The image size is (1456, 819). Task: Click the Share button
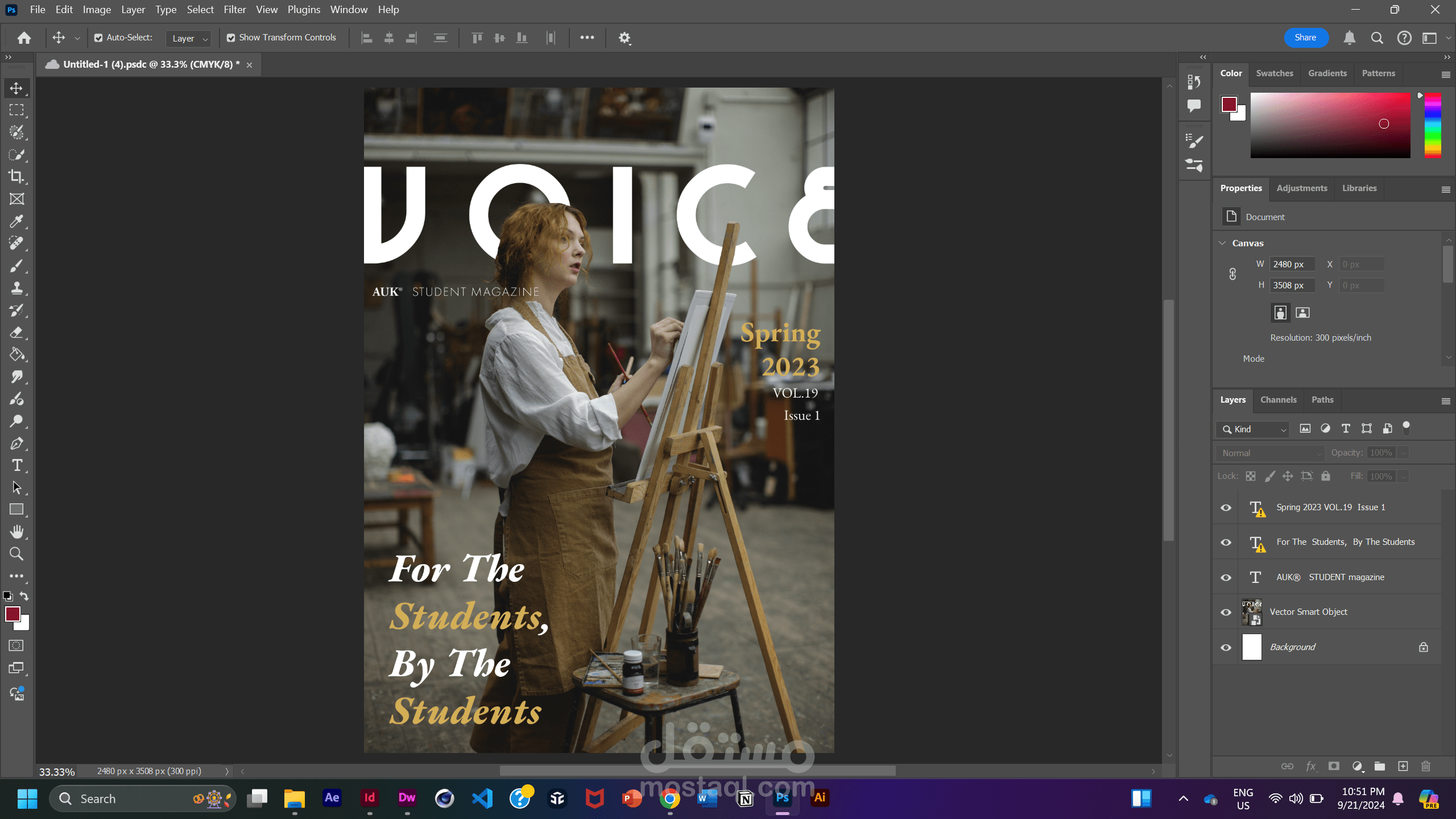click(1305, 38)
